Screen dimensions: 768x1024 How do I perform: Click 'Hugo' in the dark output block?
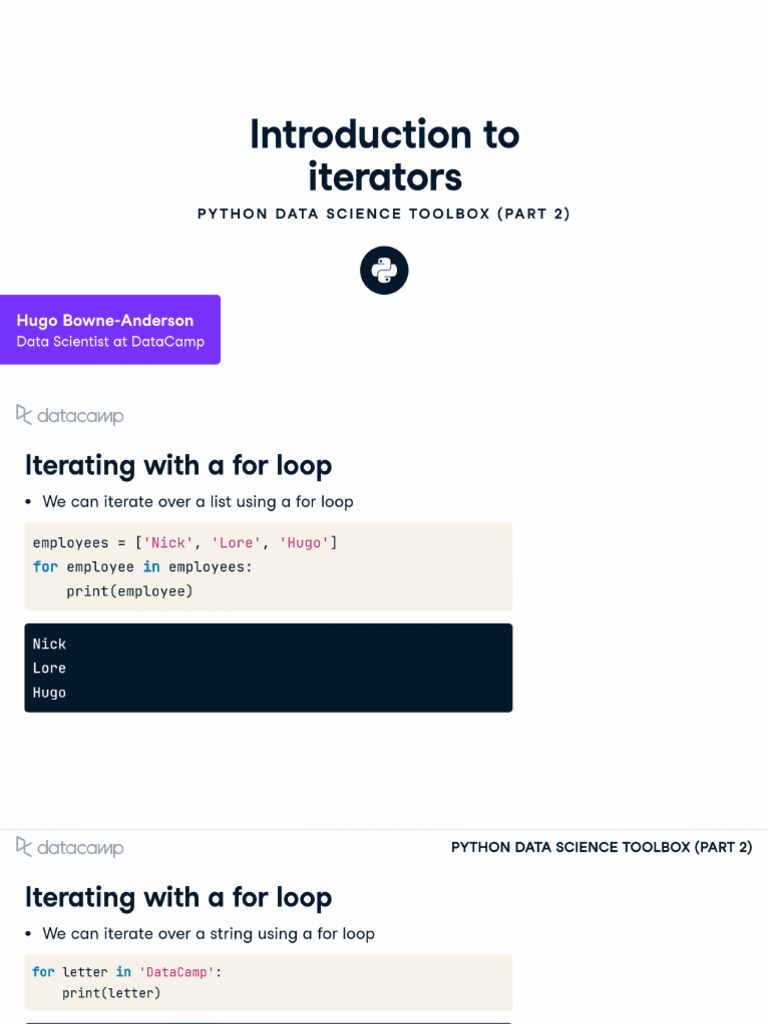pyautogui.click(x=49, y=692)
